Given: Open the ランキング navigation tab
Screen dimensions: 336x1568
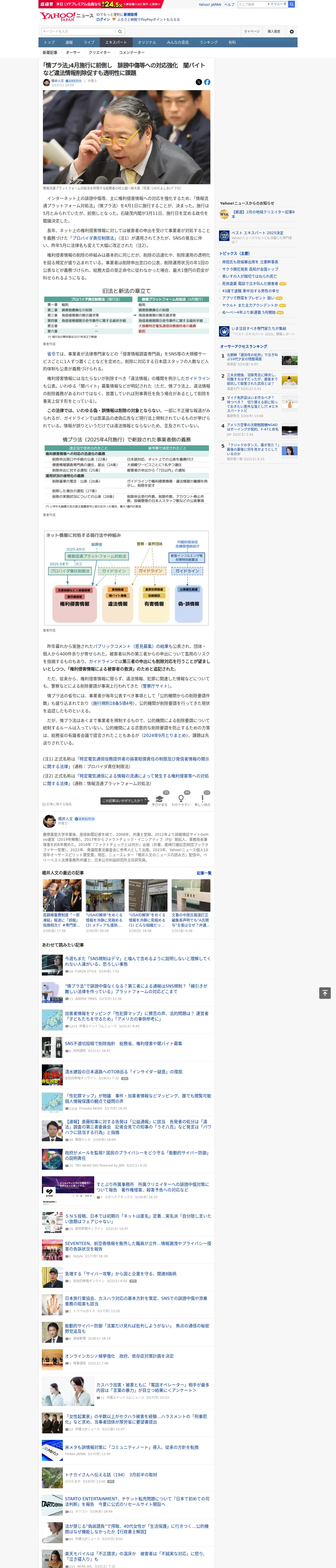Looking at the screenshot, I should [x=209, y=43].
